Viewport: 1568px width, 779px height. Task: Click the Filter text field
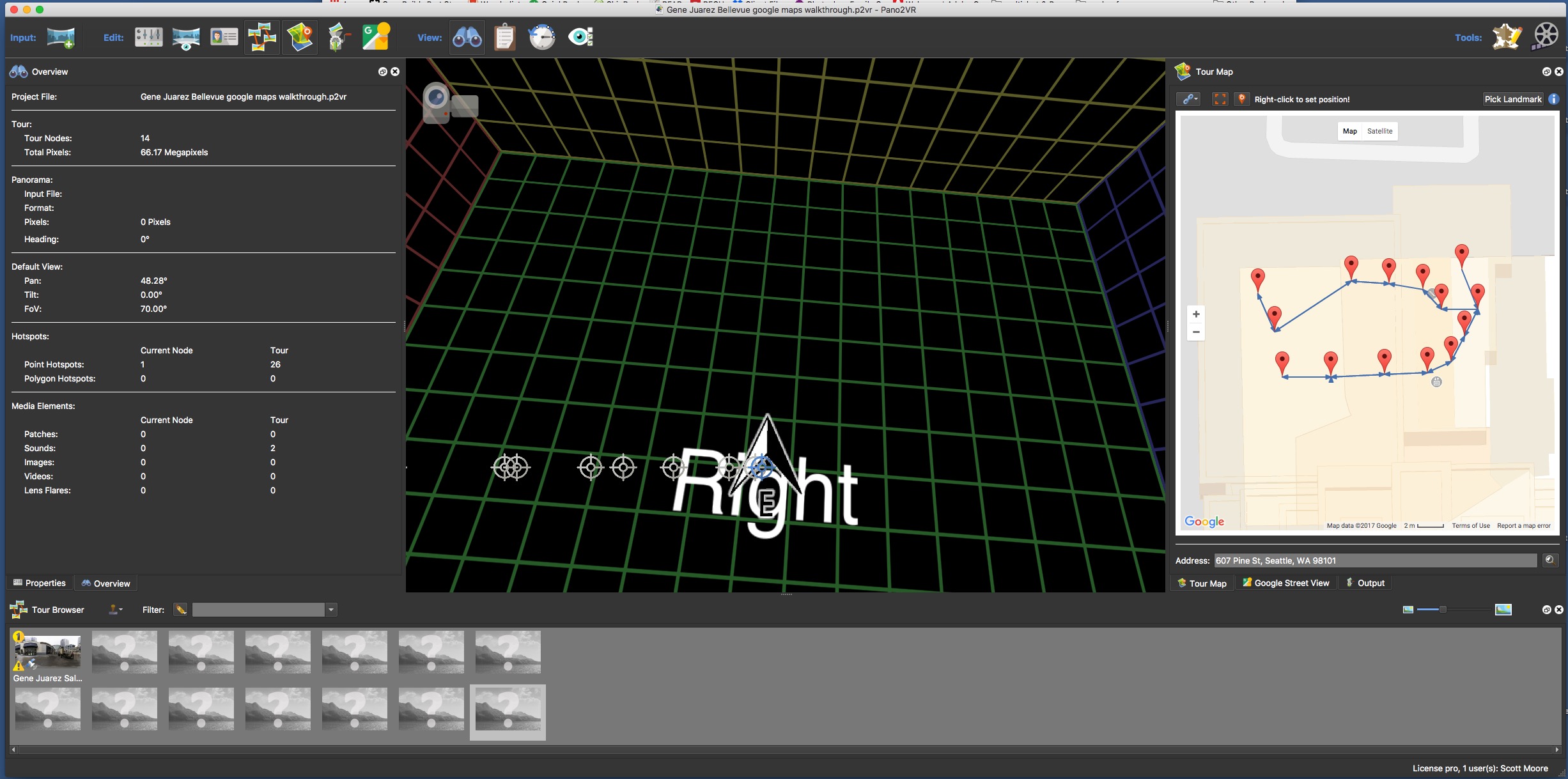259,610
